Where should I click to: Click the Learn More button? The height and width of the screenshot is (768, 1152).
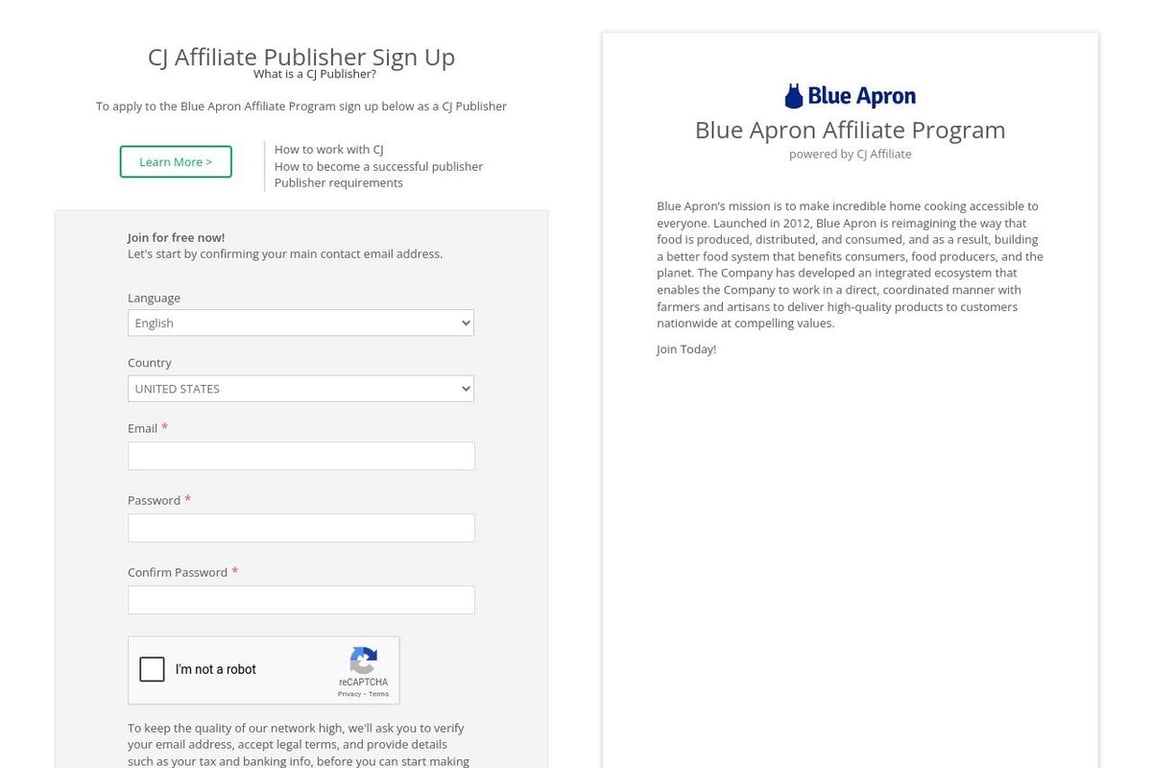pos(176,162)
